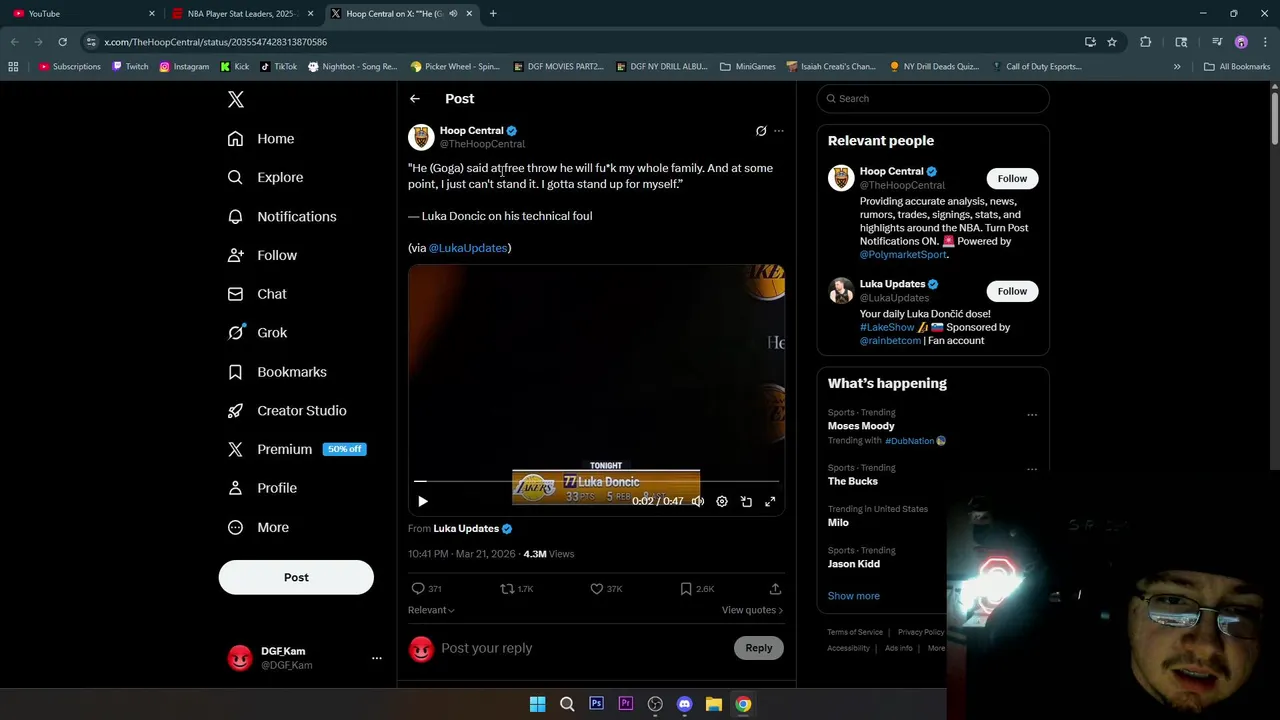Open DGF.Kam account switcher dots
This screenshot has height=720, width=1280.
tap(377, 658)
